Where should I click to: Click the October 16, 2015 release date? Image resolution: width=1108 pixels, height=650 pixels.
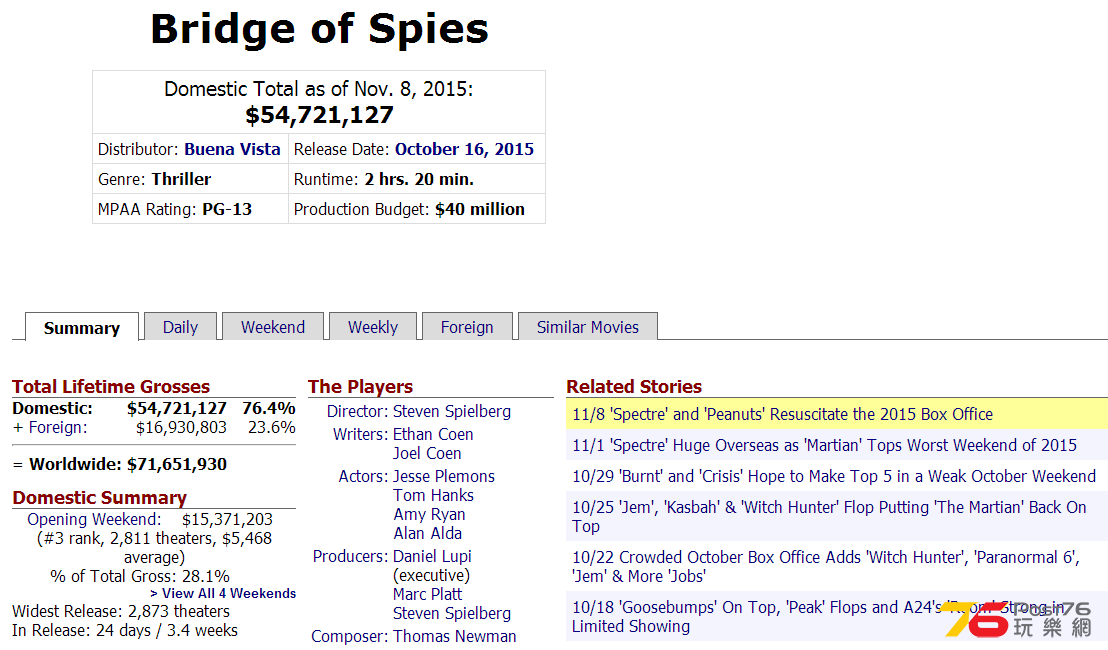tap(464, 149)
